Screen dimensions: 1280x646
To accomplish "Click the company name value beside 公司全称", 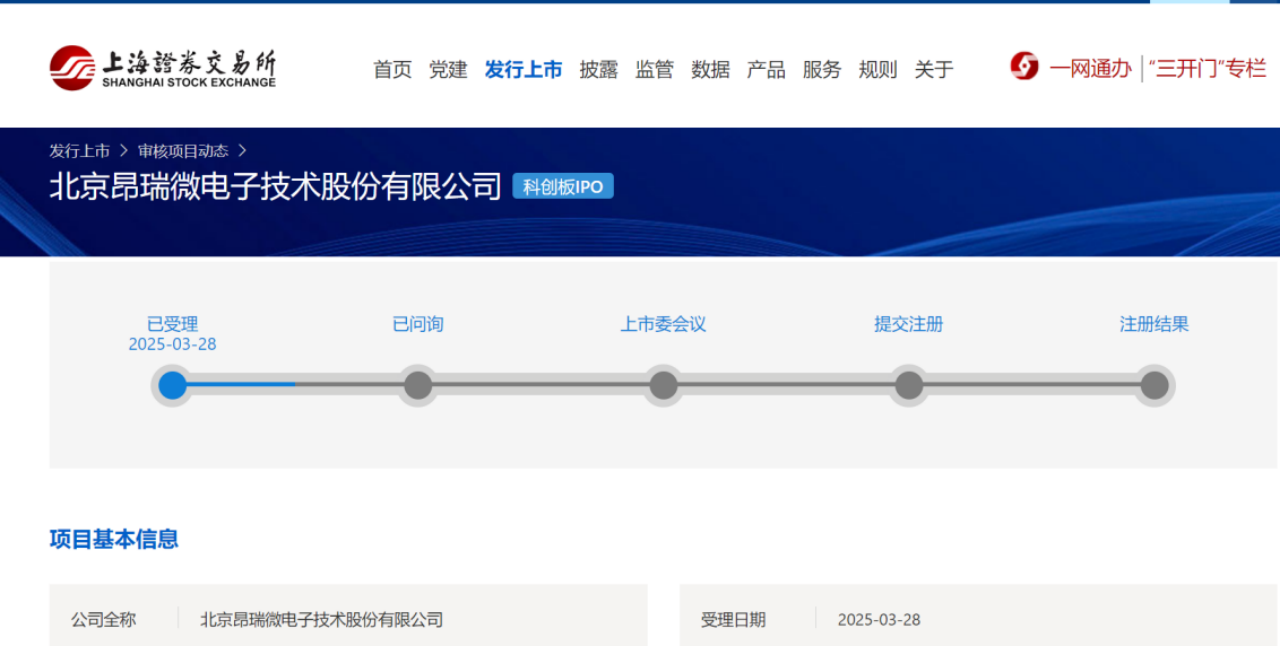I will 322,620.
